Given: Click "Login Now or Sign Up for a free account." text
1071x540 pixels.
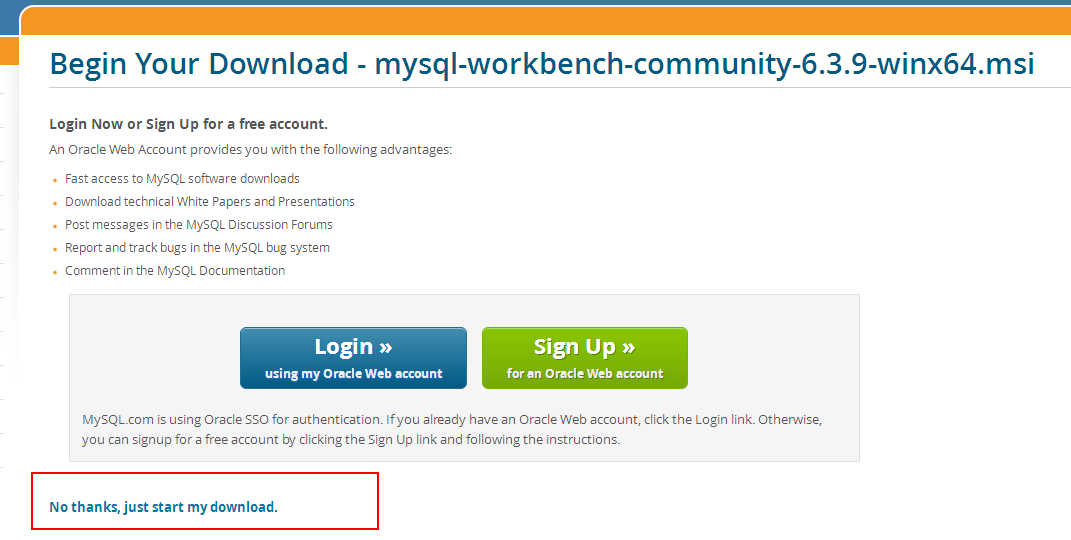Looking at the screenshot, I should [189, 124].
